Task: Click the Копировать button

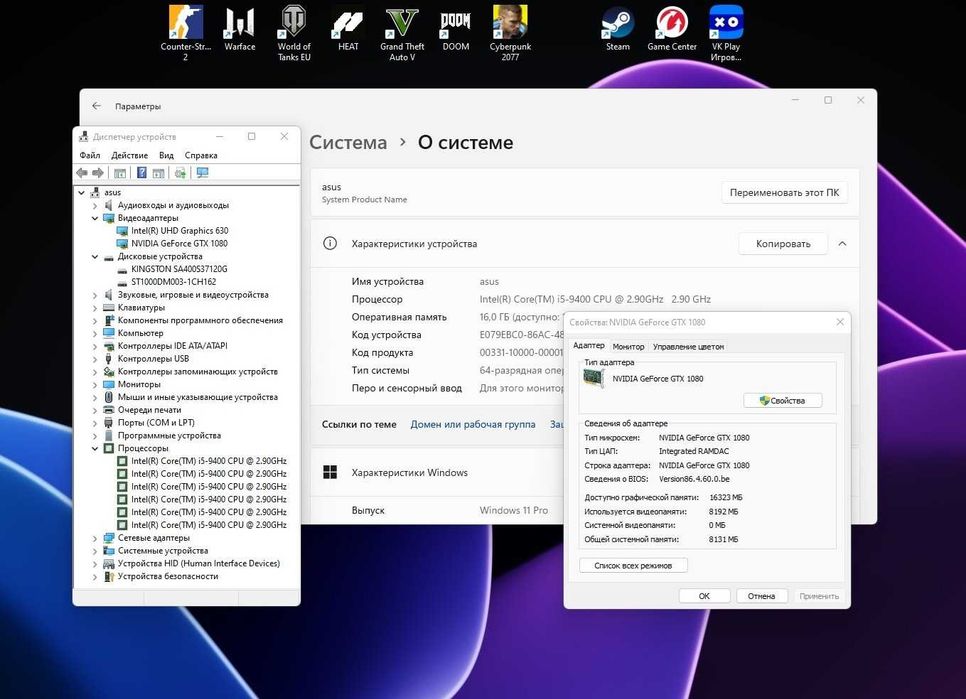Action: point(783,244)
